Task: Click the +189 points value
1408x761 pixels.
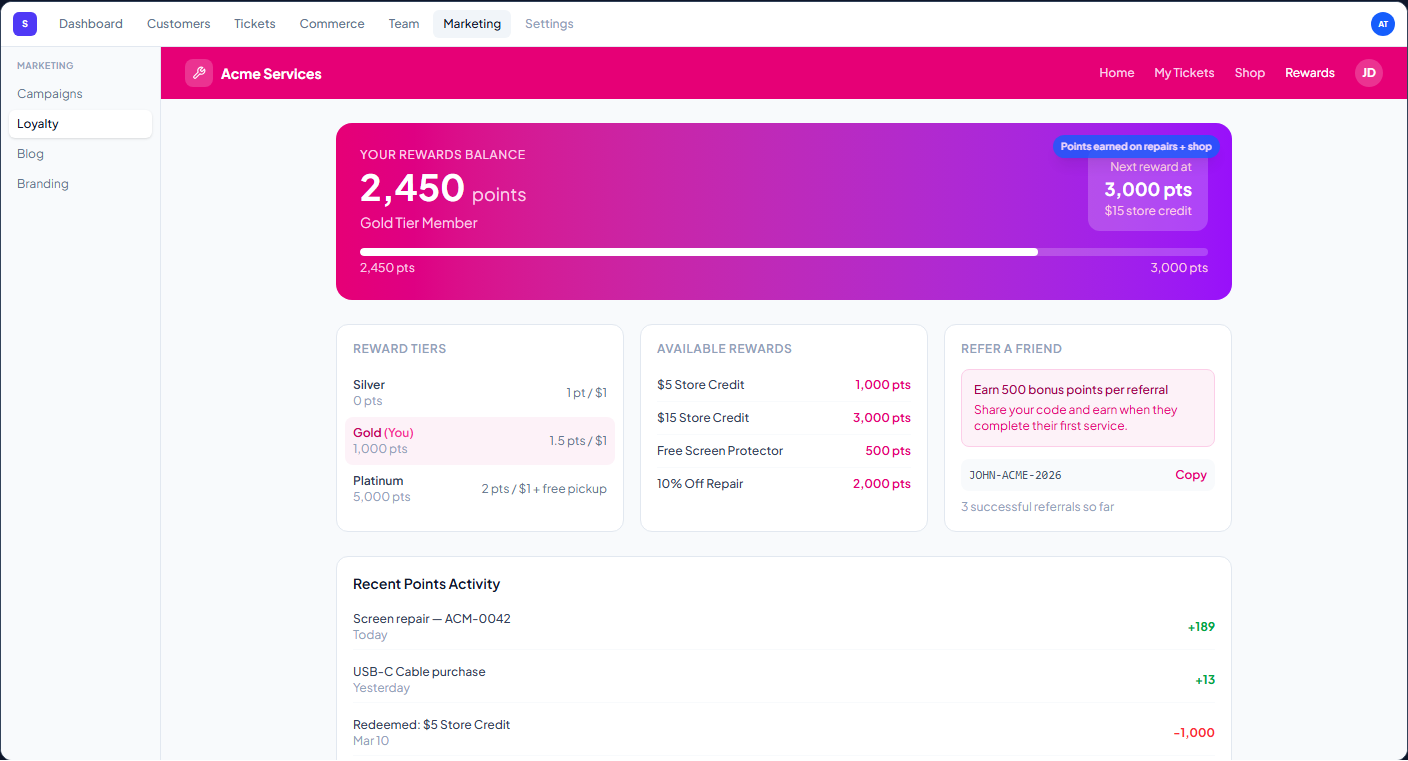Action: 1201,627
